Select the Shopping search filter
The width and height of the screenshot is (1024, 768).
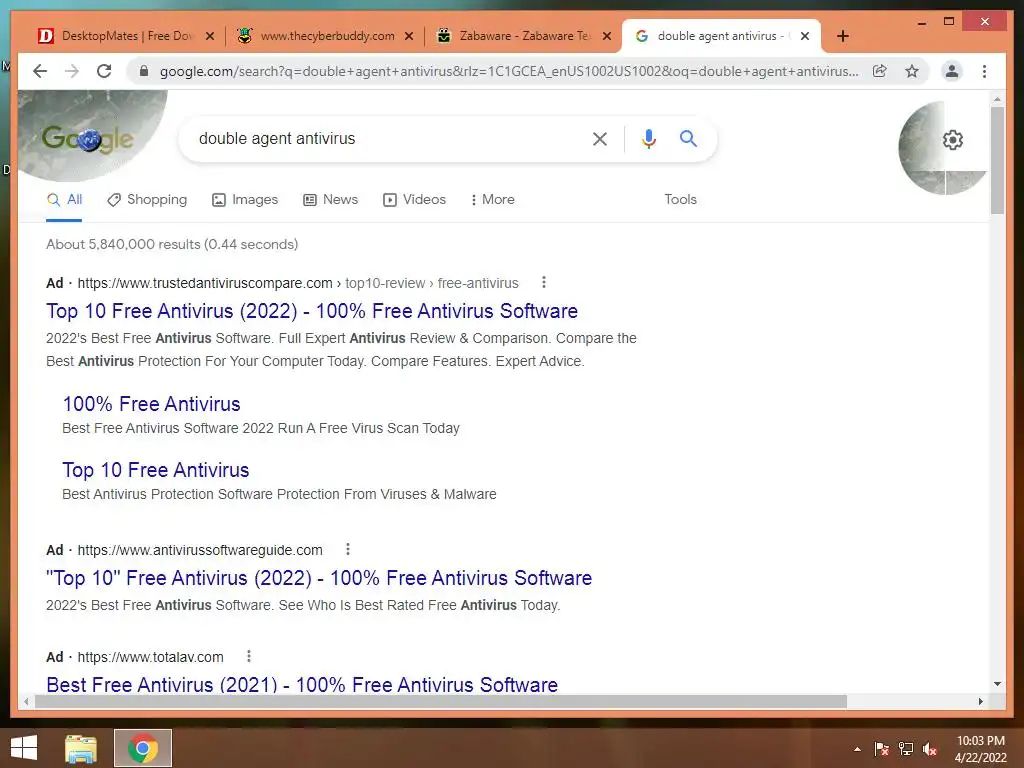point(147,200)
